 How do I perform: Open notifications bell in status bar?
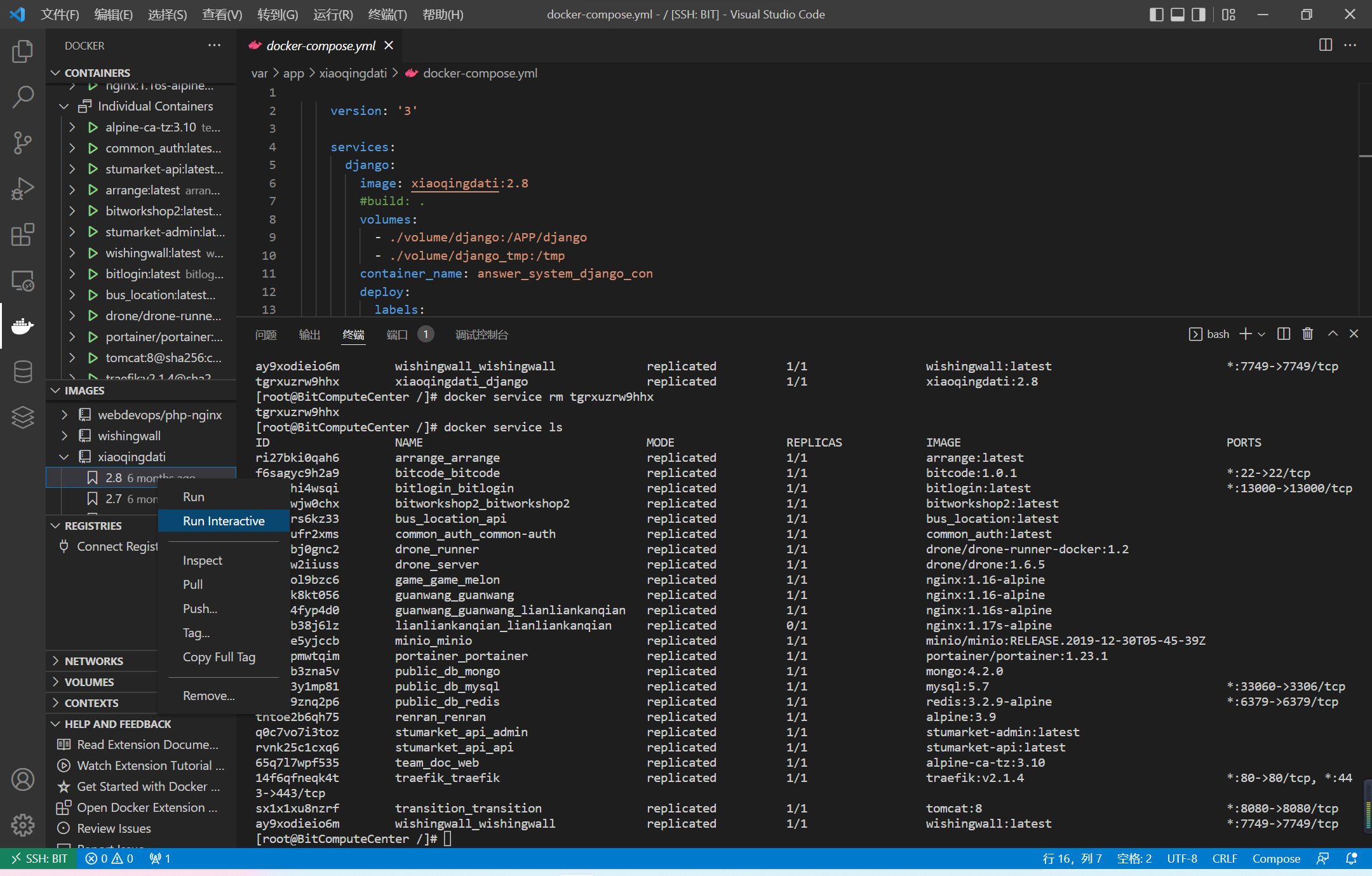(x=1351, y=858)
